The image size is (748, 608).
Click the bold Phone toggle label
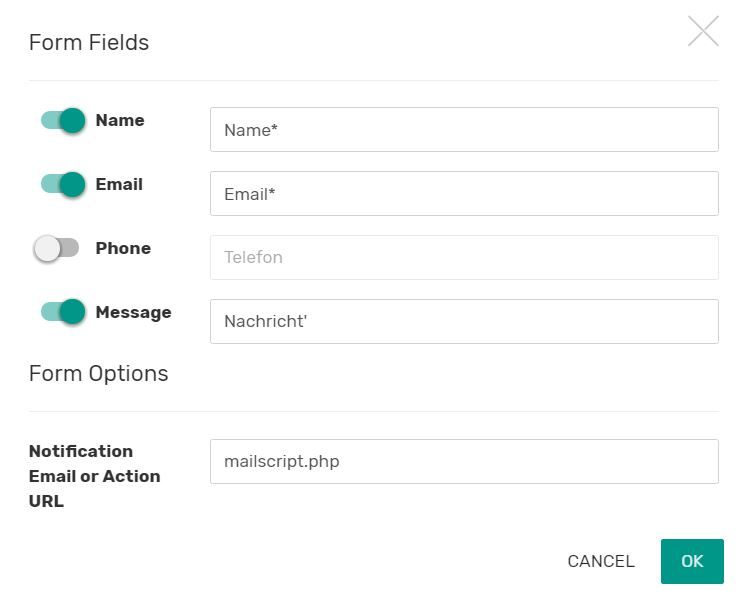click(x=123, y=248)
